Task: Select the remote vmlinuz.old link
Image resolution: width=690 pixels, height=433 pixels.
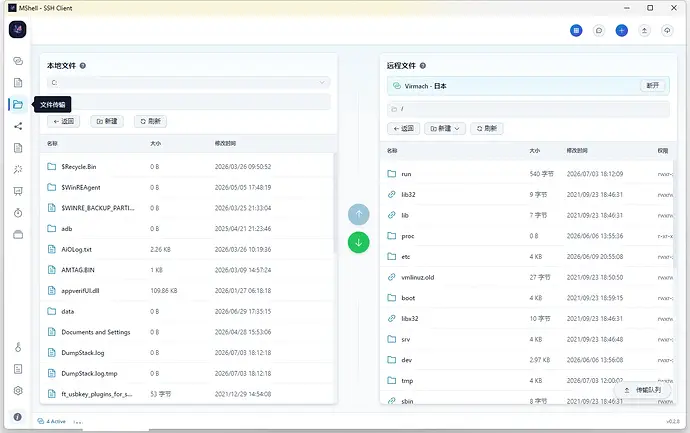Action: pyautogui.click(x=527, y=277)
